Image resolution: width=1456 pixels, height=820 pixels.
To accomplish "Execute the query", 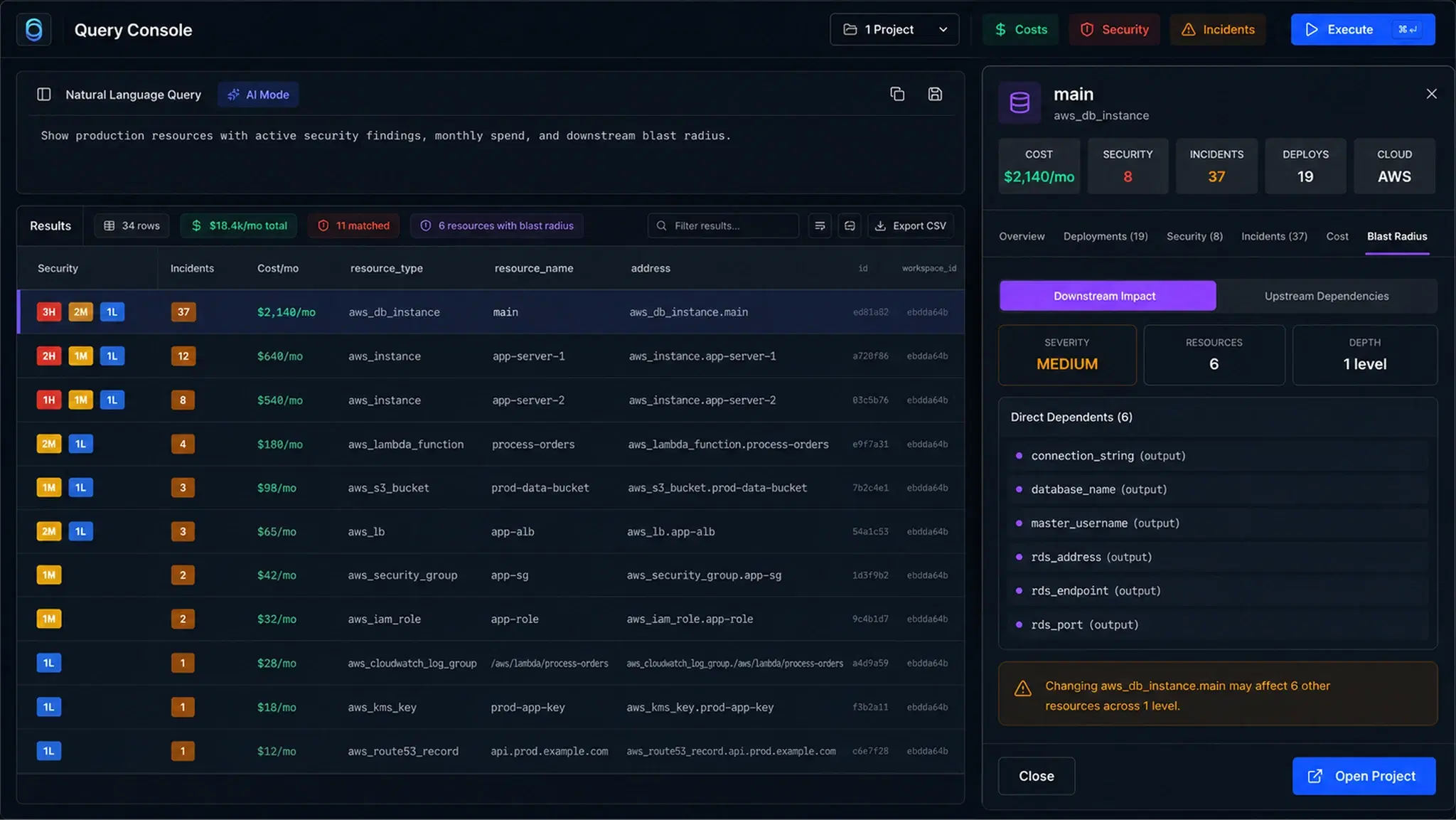I will [x=1363, y=29].
